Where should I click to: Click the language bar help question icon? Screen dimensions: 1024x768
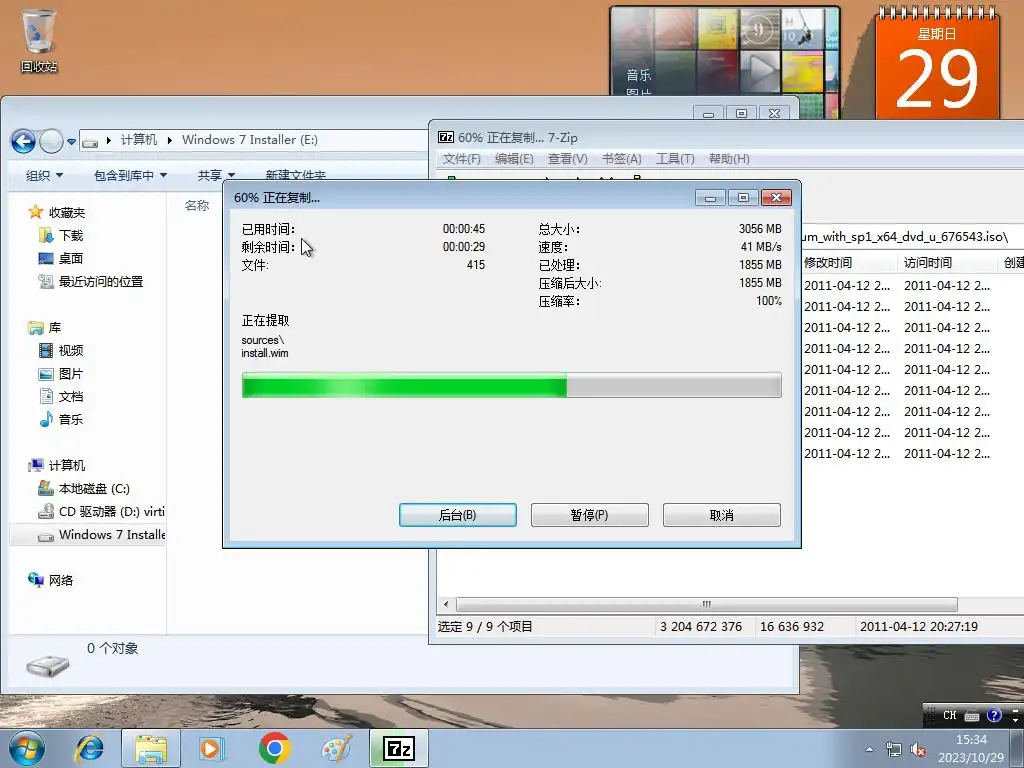(x=994, y=715)
